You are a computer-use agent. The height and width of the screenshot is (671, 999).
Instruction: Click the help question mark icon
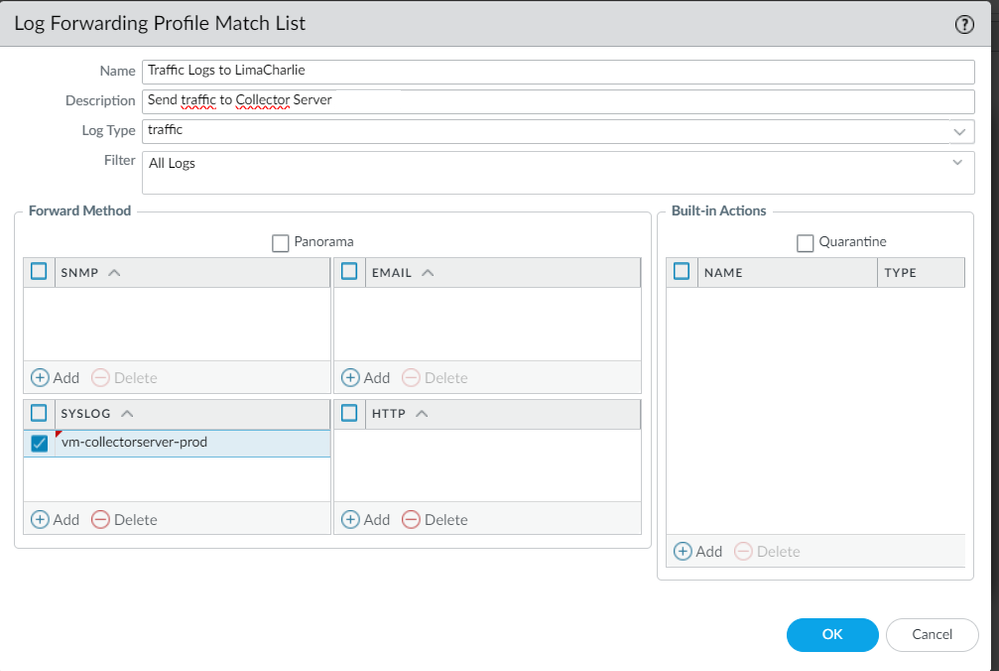point(965,26)
